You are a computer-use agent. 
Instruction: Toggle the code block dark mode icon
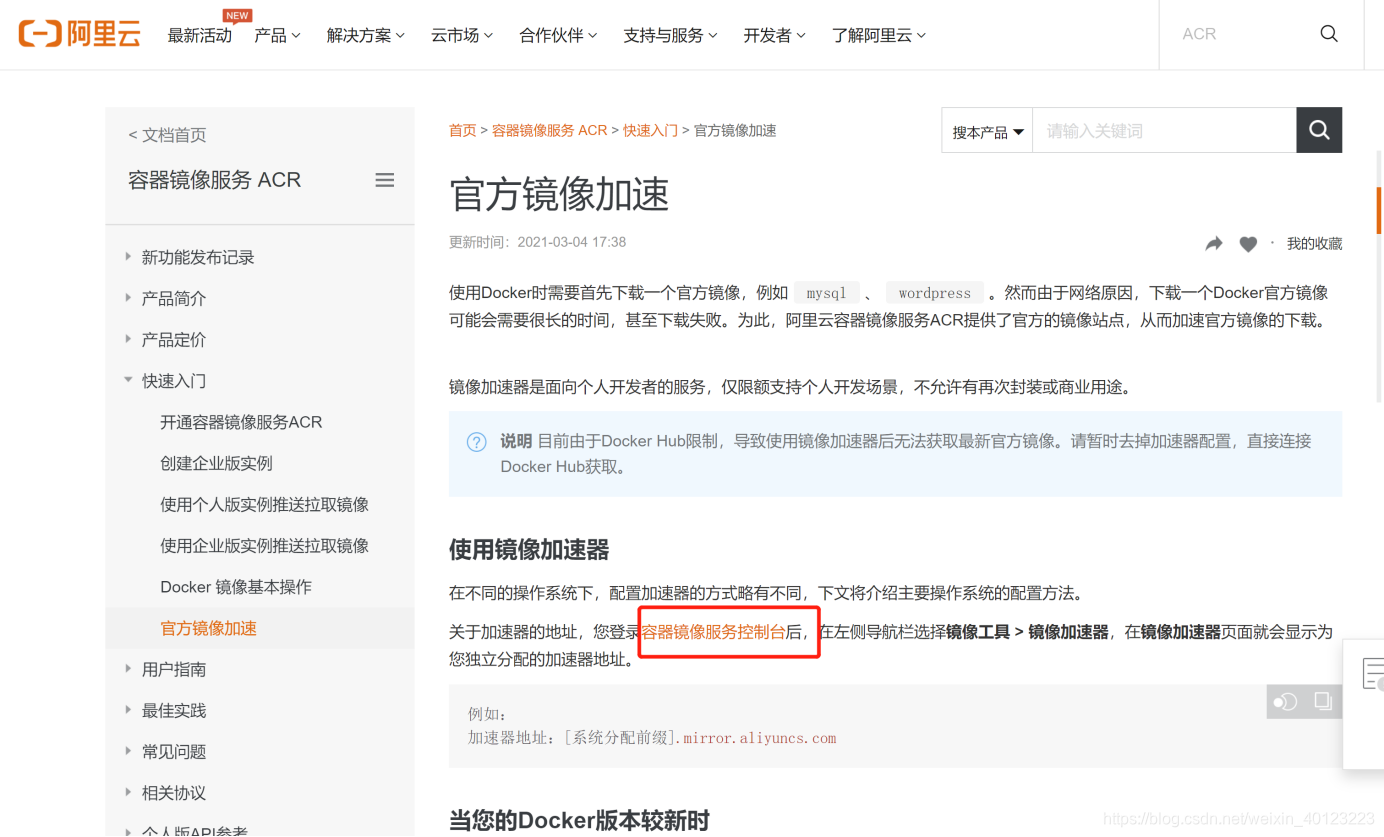click(x=1285, y=702)
